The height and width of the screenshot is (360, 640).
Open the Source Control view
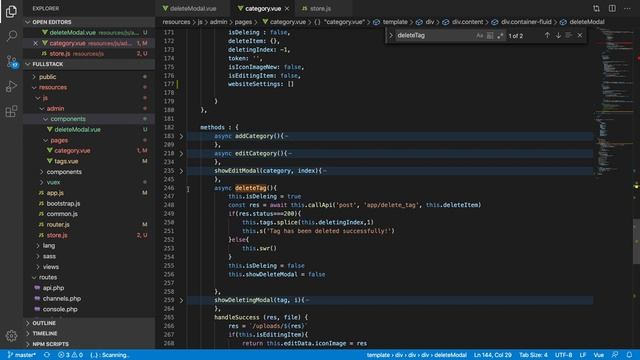11,62
